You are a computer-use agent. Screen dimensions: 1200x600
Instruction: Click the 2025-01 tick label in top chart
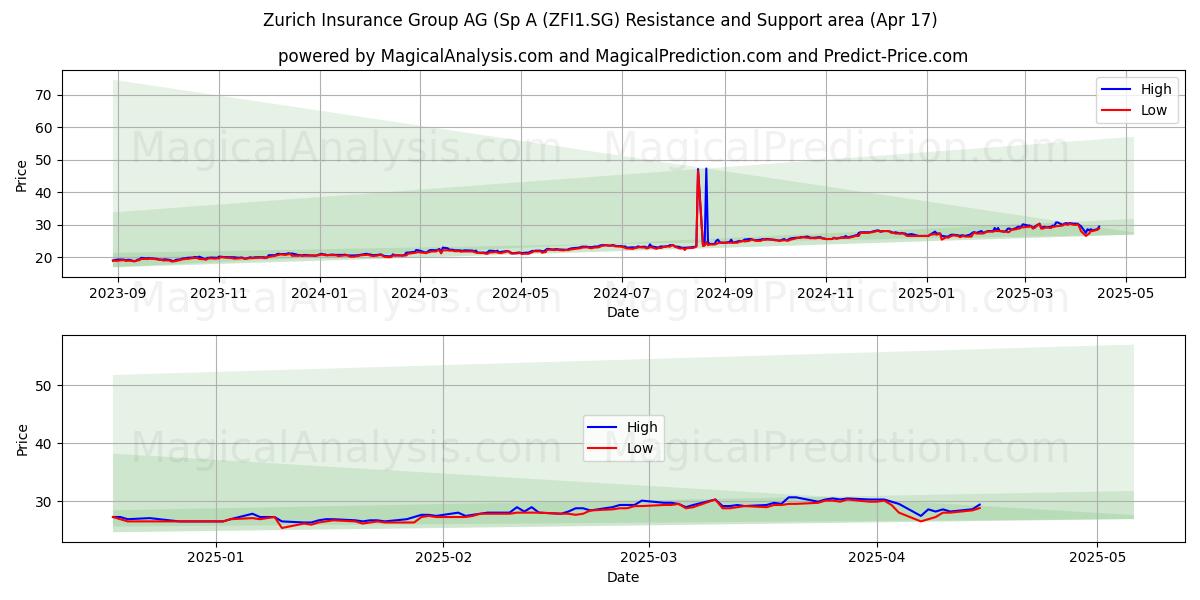coord(926,293)
